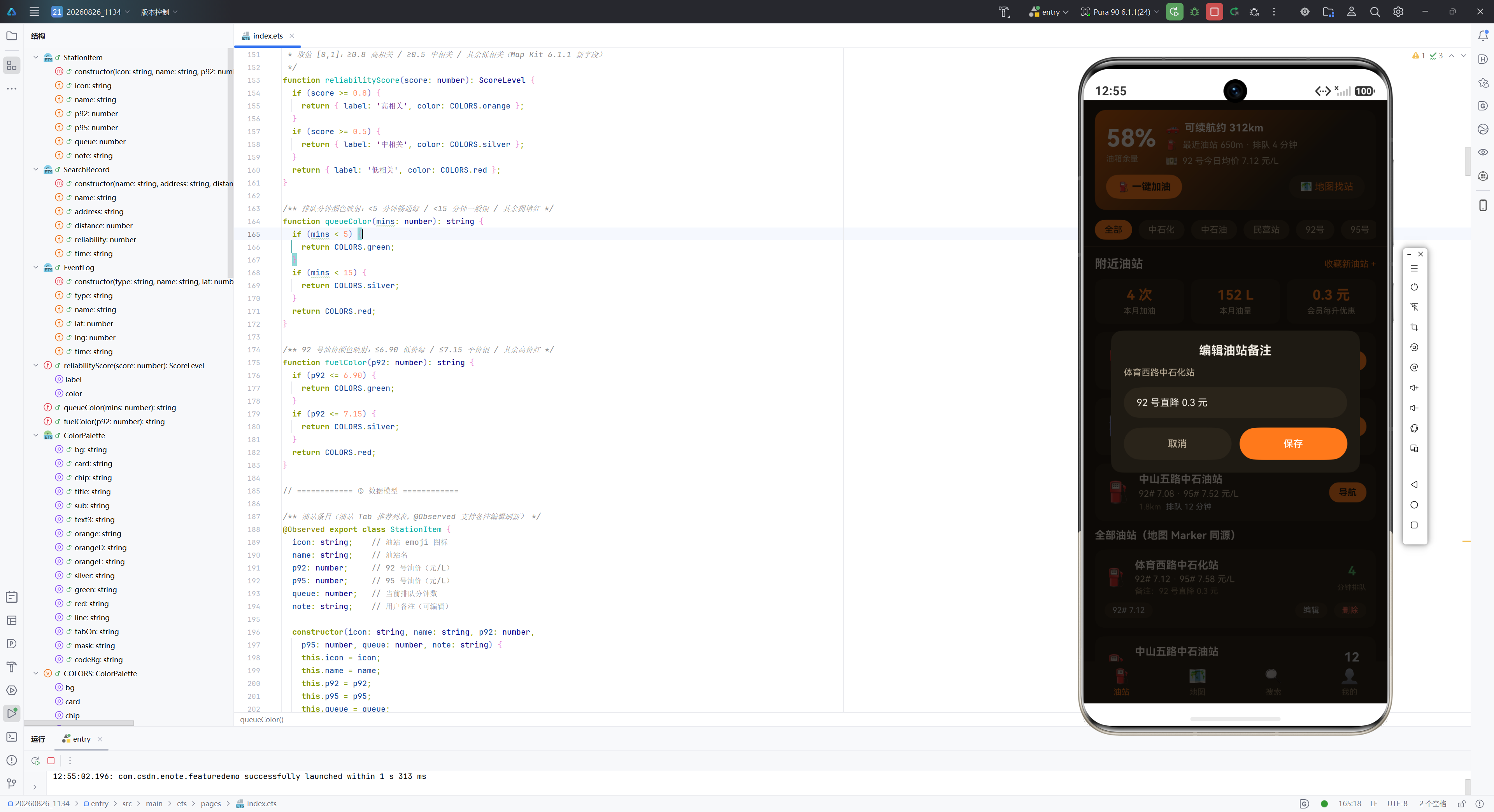Viewport: 1494px width, 812px height.
Task: Click the 2 个空格 indent status entry
Action: [1433, 803]
